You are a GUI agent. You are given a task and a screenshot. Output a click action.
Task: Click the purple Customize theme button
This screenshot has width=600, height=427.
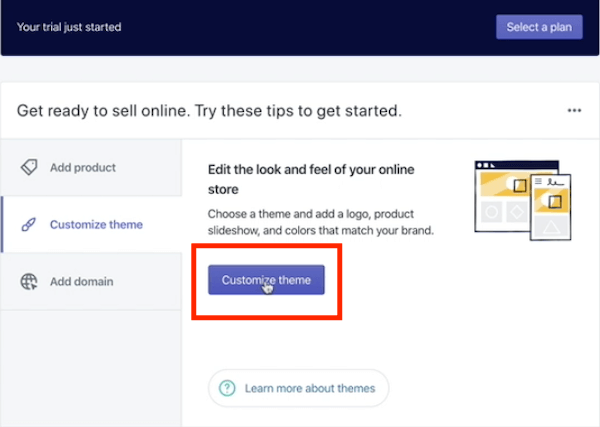(267, 280)
